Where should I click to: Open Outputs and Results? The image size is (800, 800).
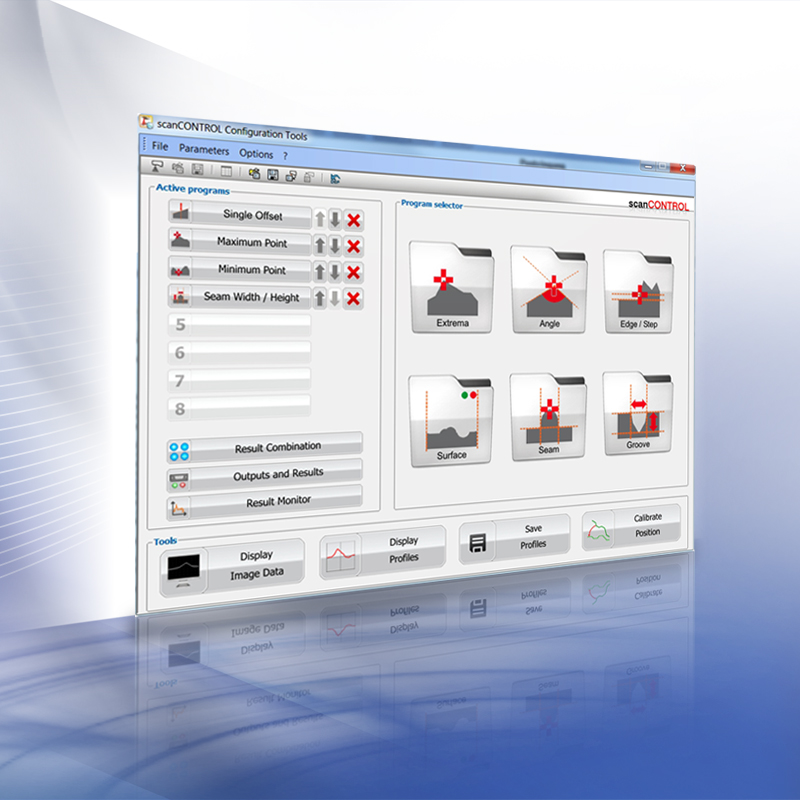pyautogui.click(x=265, y=476)
